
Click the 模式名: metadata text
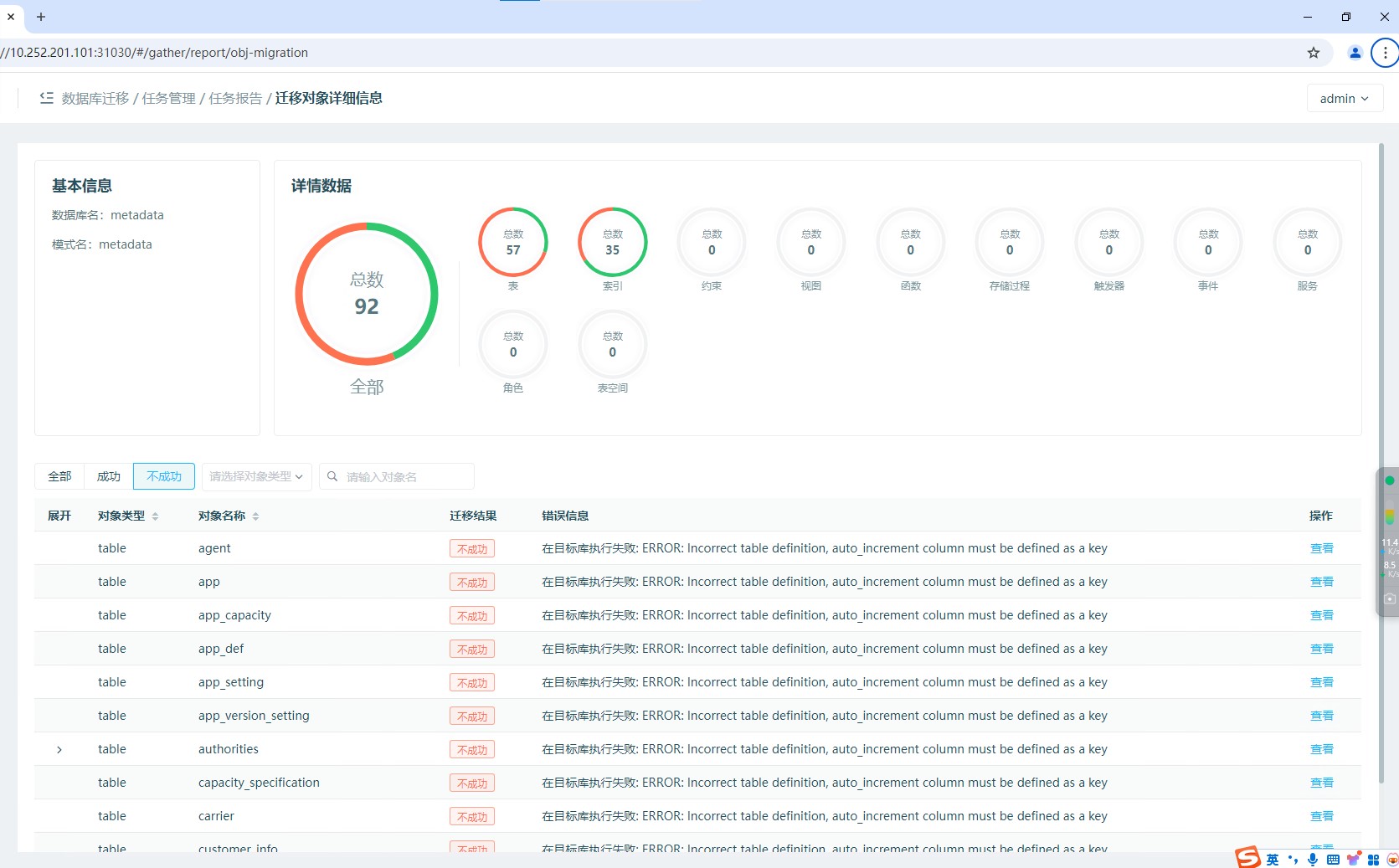(x=102, y=244)
